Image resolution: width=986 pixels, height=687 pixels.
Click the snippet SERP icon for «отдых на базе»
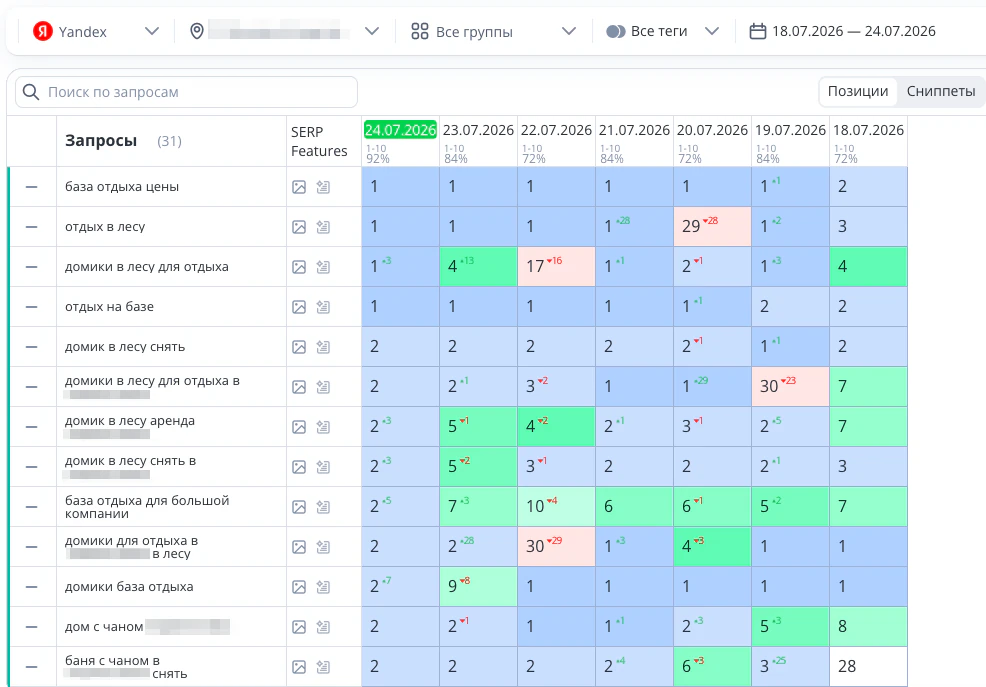click(x=323, y=307)
